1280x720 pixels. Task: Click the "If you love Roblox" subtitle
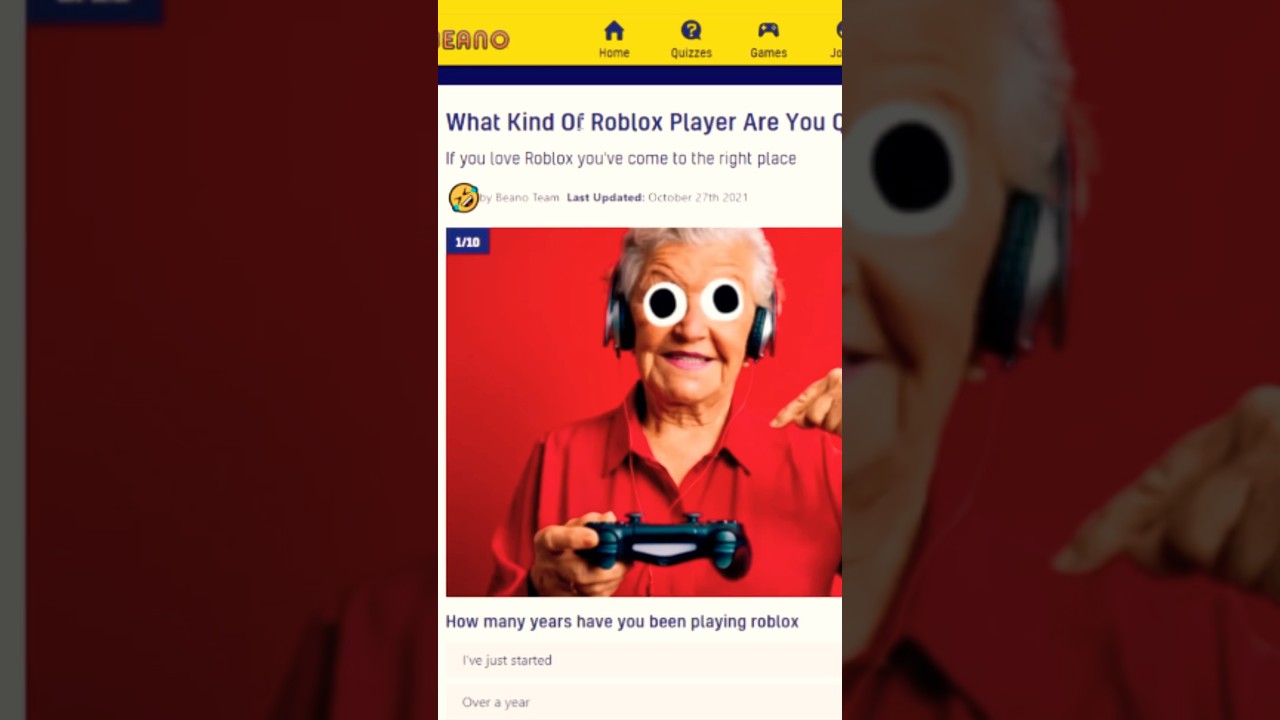click(621, 158)
